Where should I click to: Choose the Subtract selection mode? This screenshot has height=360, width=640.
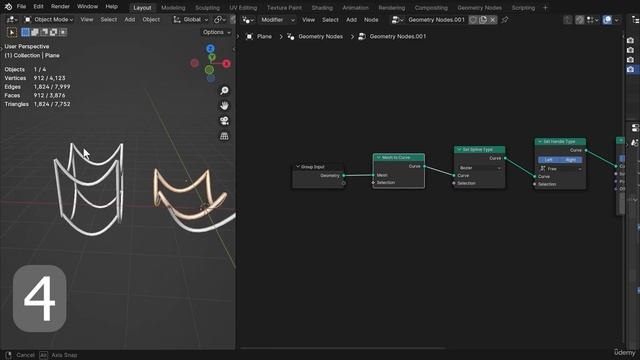[x=44, y=32]
